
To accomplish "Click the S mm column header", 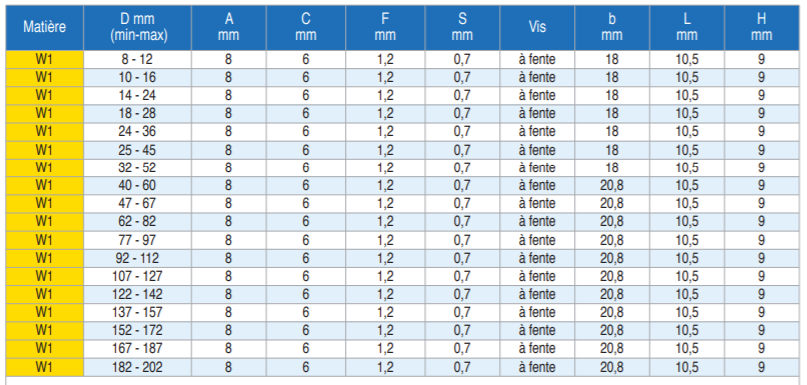I will [462, 28].
